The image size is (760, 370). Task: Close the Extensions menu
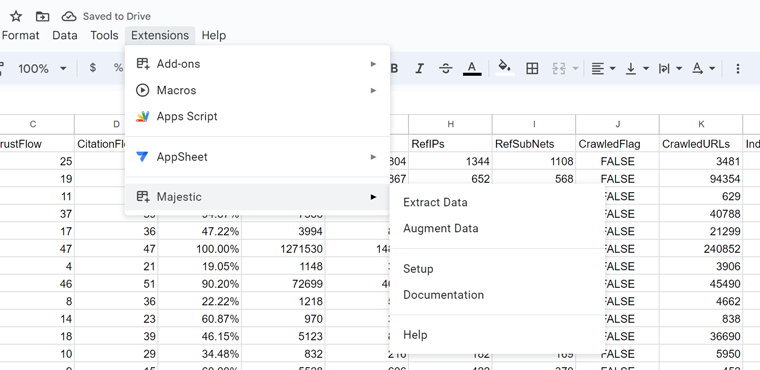[160, 35]
